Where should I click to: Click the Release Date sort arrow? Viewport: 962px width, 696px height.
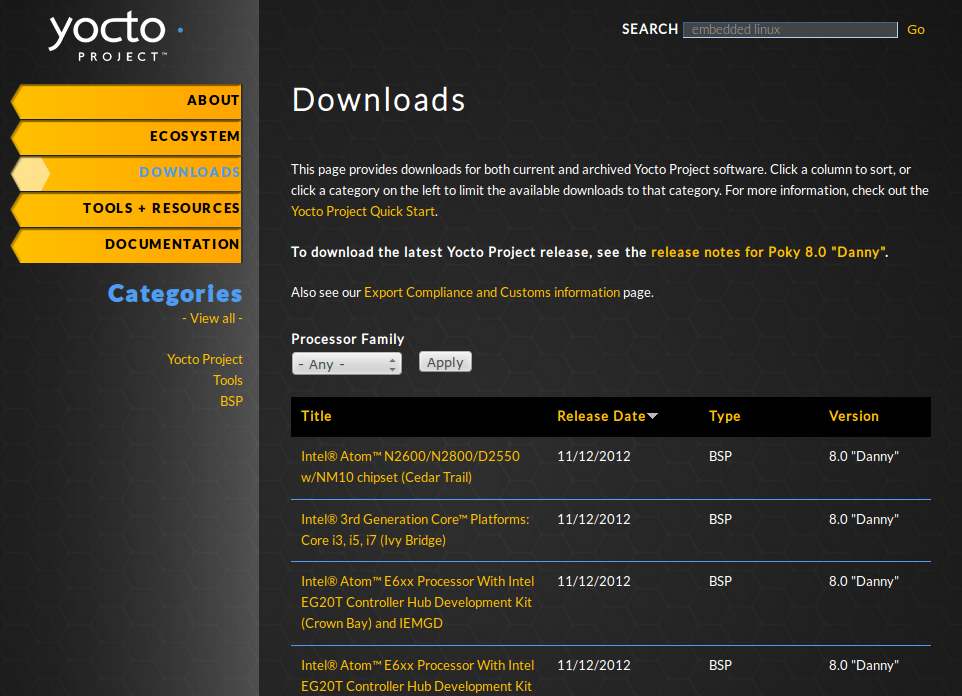click(x=653, y=416)
